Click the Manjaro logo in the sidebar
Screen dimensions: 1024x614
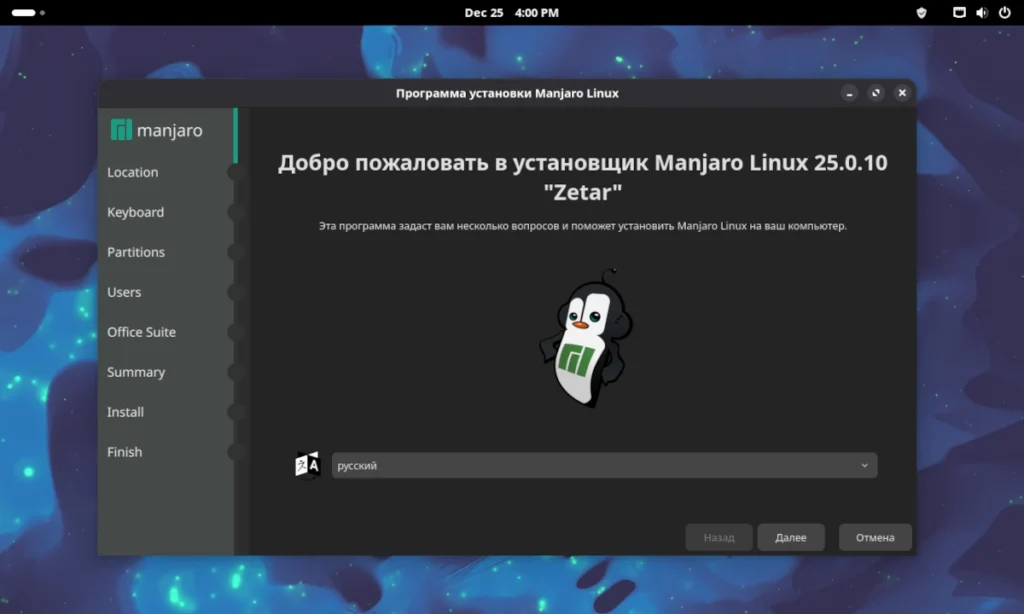[x=157, y=130]
